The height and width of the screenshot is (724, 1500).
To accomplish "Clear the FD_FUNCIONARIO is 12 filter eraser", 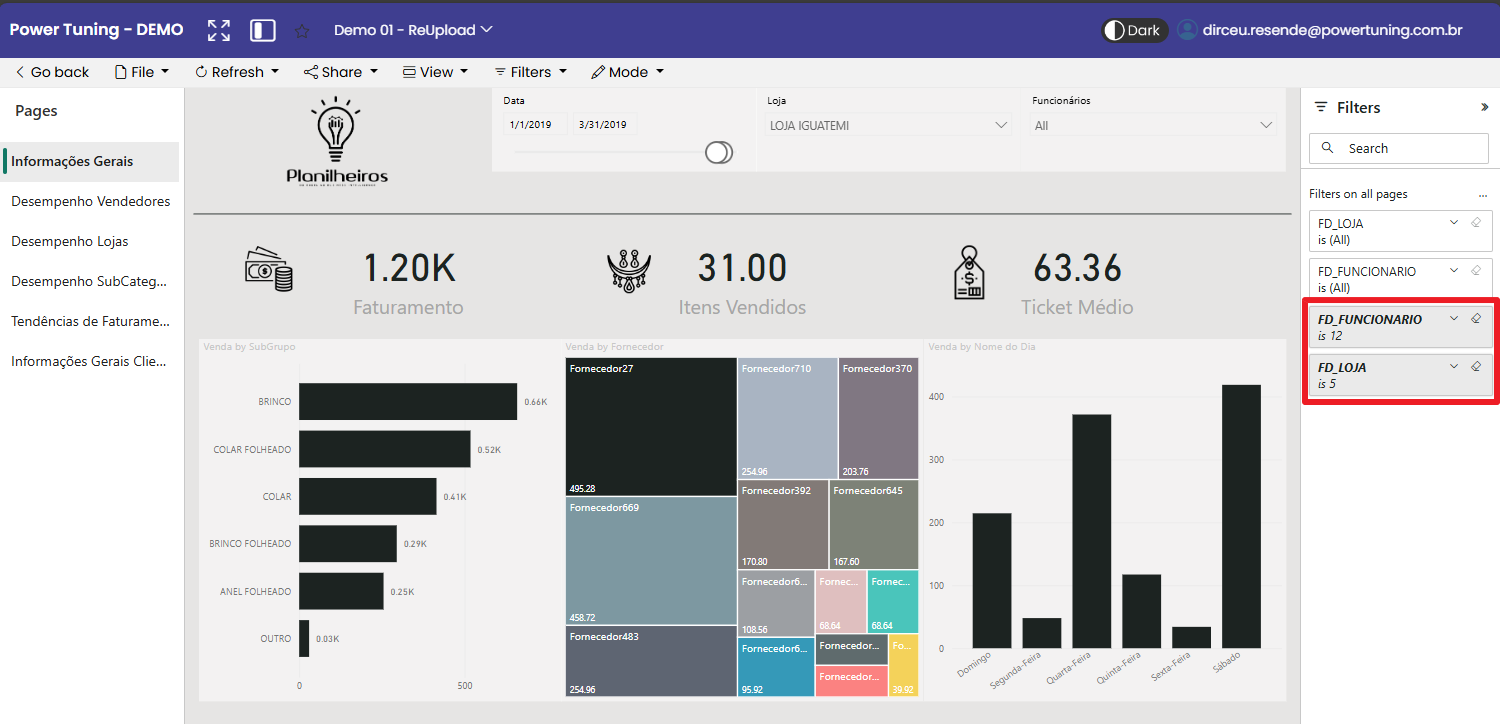I will pyautogui.click(x=1476, y=319).
